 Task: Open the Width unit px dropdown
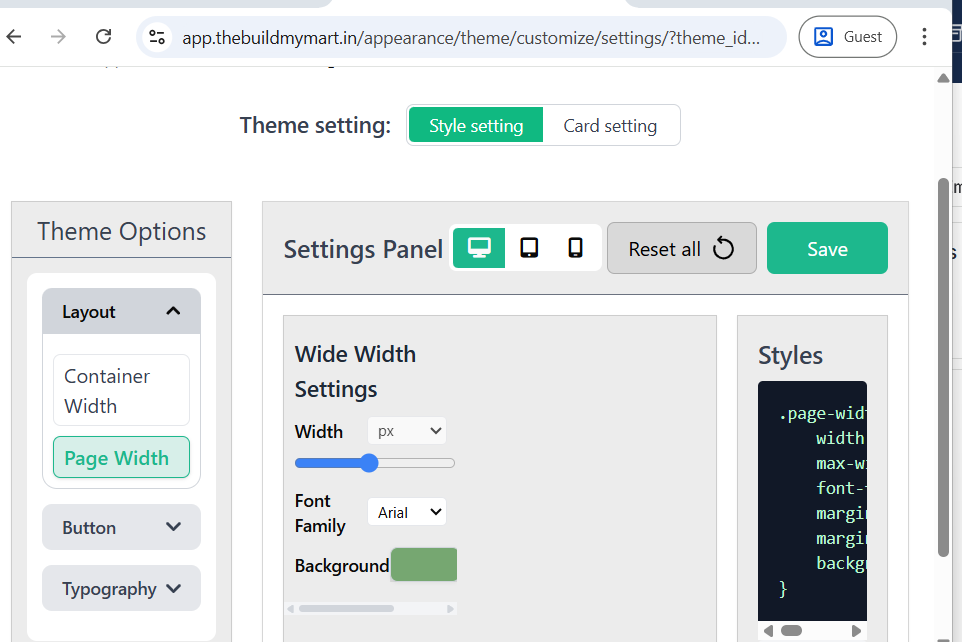[407, 431]
